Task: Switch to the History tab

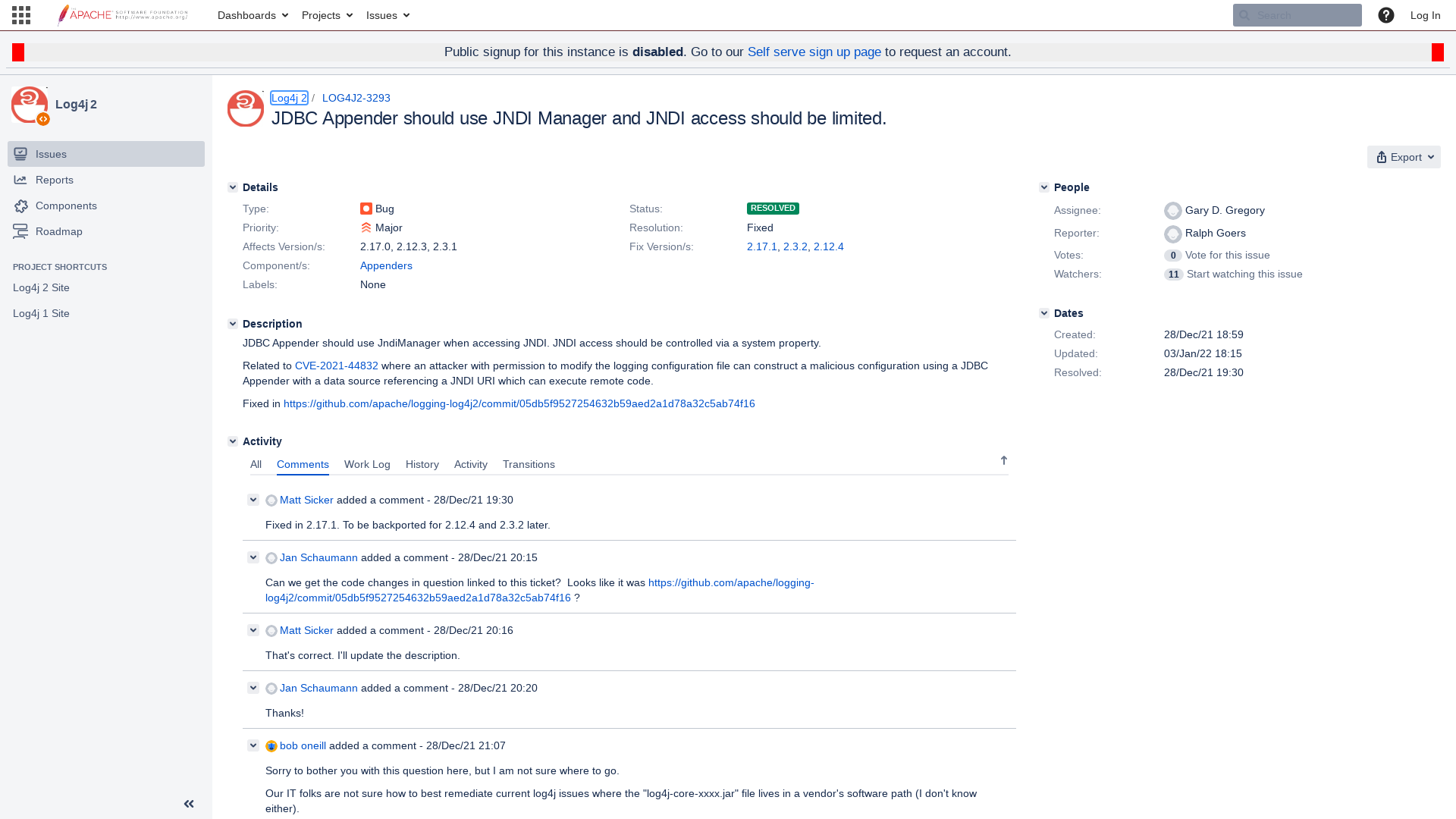Action: (422, 464)
